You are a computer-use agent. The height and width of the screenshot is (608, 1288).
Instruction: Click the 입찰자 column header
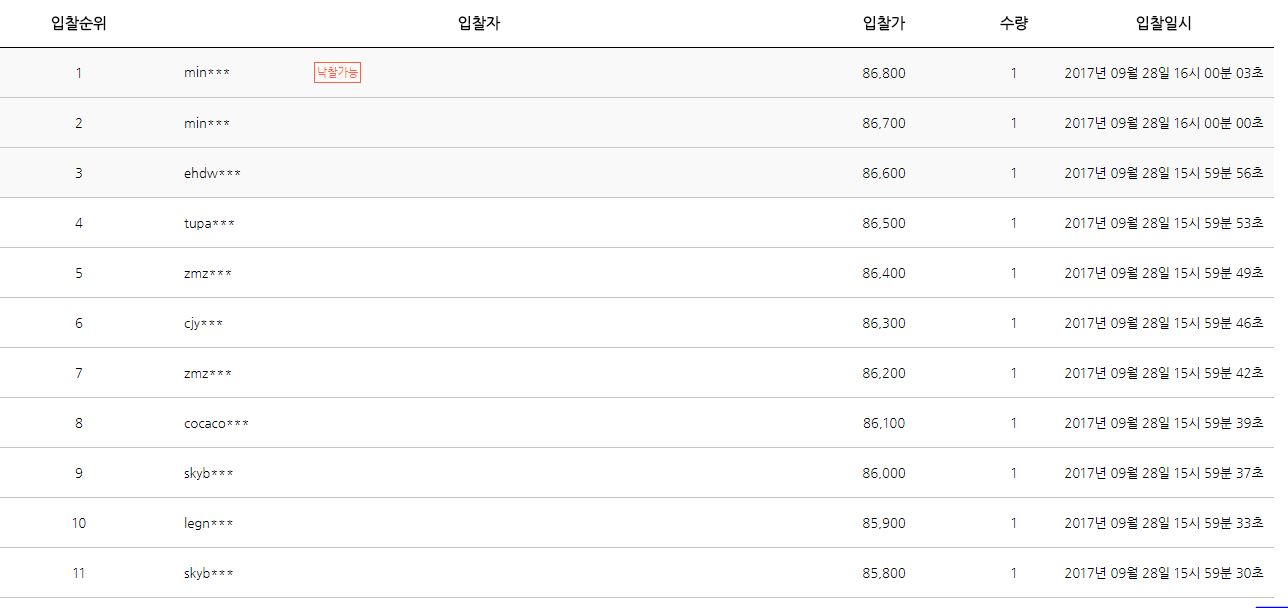click(478, 24)
